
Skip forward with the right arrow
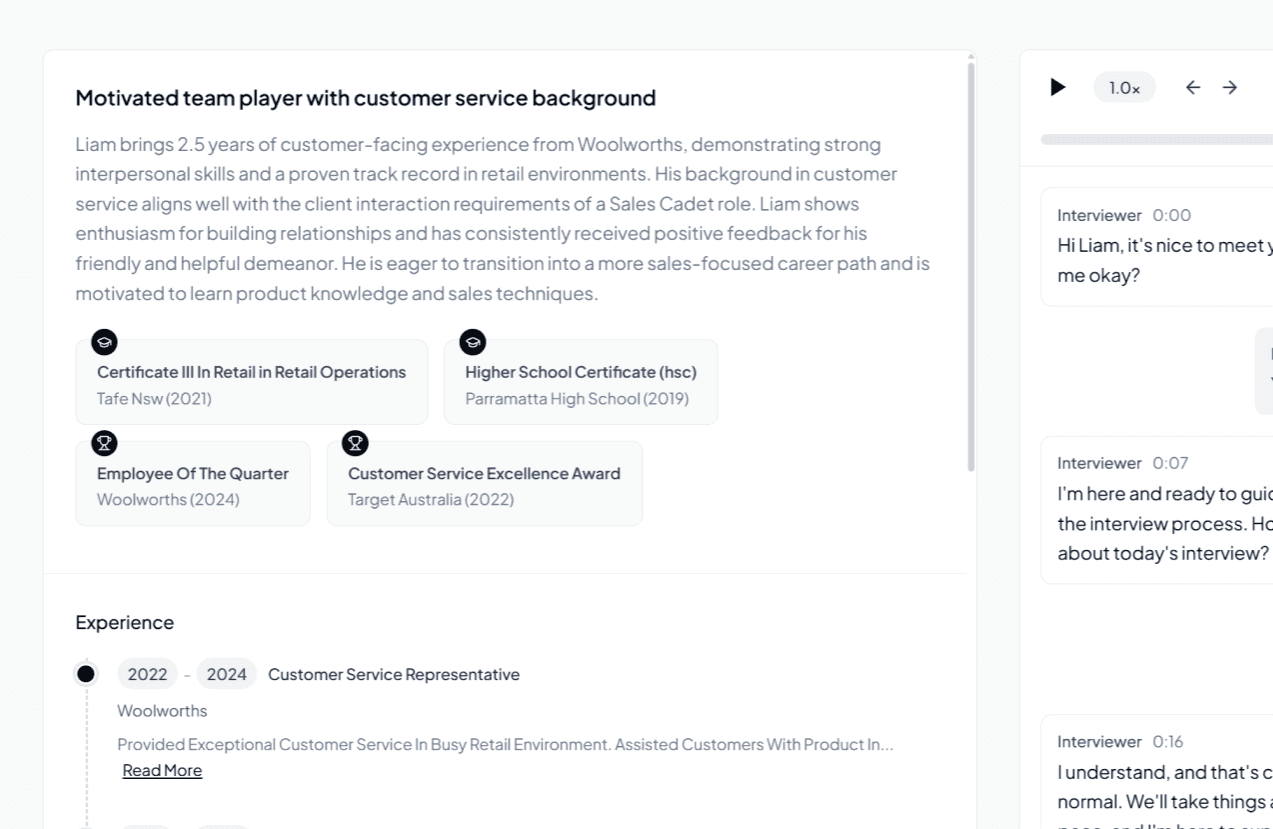pos(1230,87)
